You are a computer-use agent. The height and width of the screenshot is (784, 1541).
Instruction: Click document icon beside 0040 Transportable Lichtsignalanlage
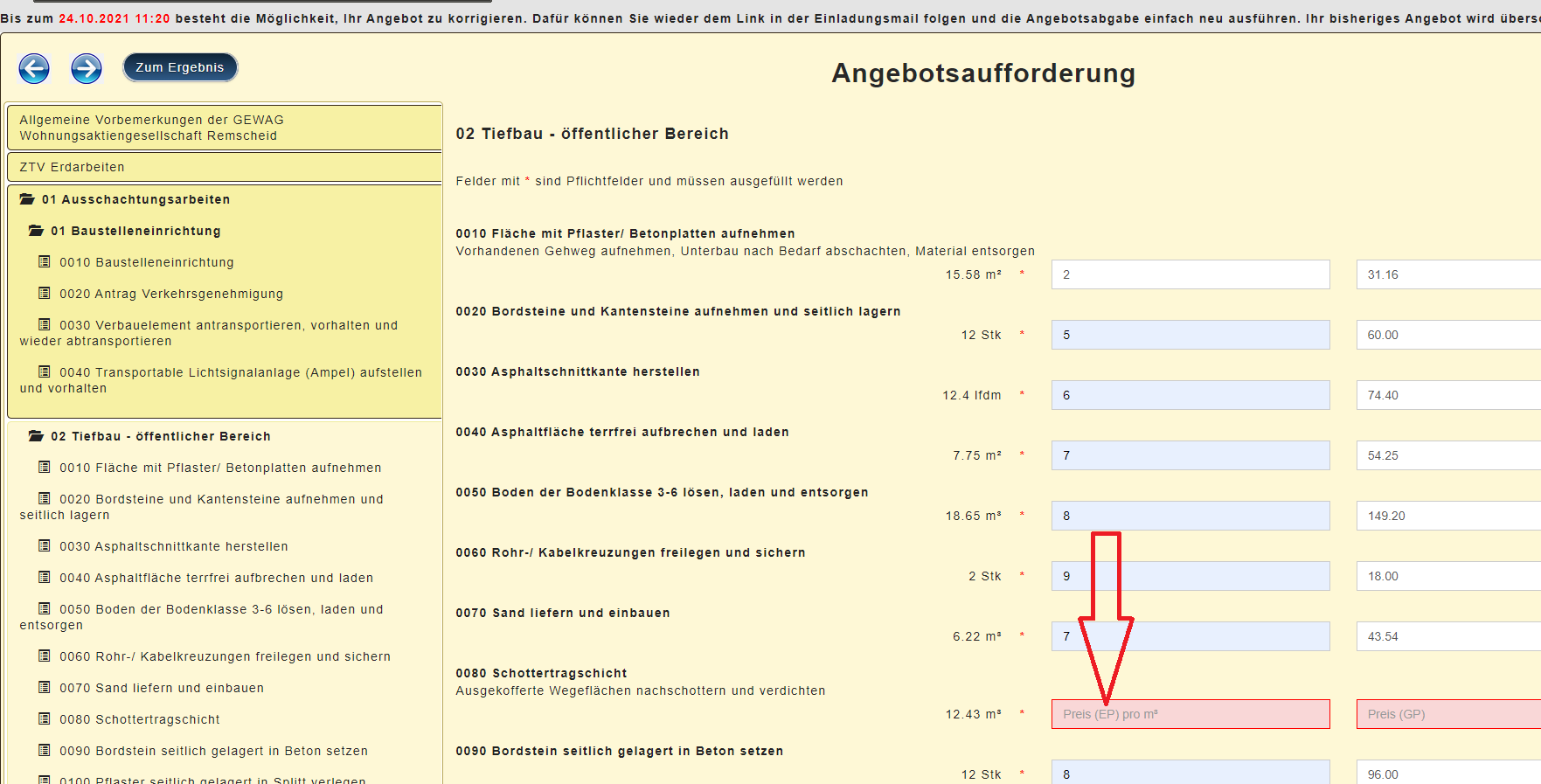(45, 372)
